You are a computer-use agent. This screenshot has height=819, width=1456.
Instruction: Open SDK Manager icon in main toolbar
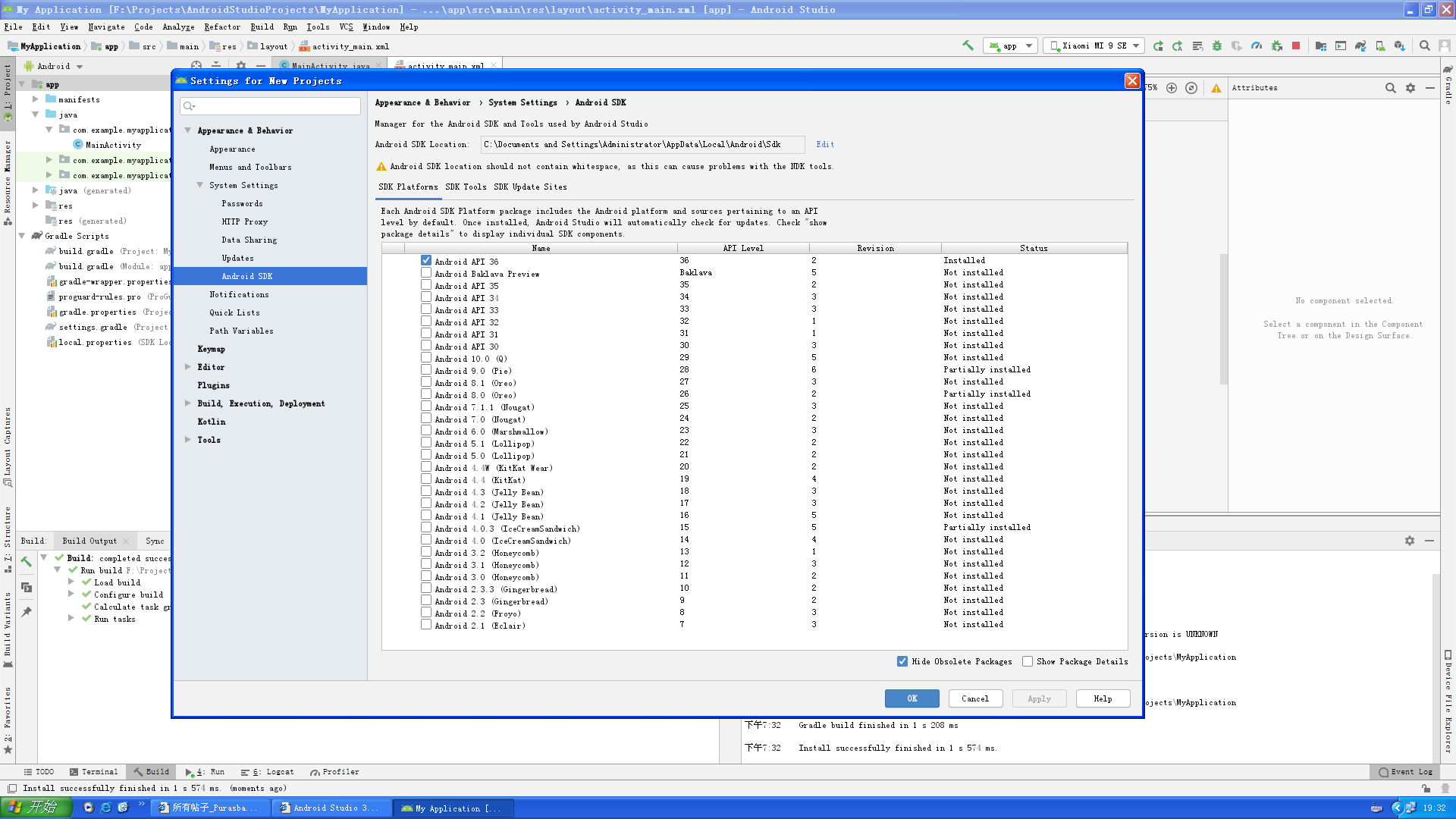1400,45
